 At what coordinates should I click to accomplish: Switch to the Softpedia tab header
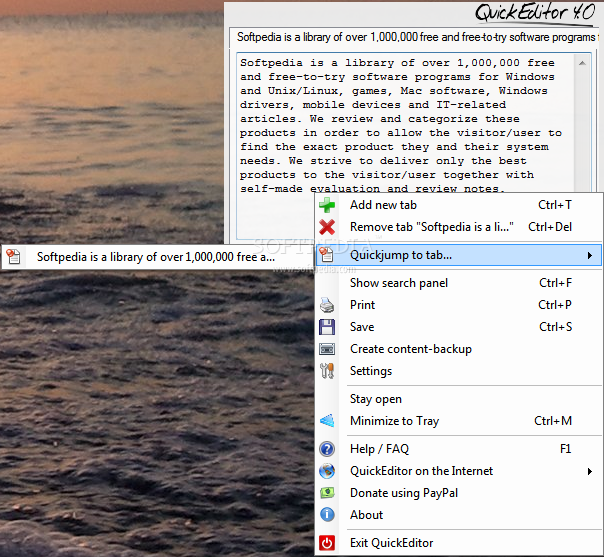pyautogui.click(x=416, y=37)
